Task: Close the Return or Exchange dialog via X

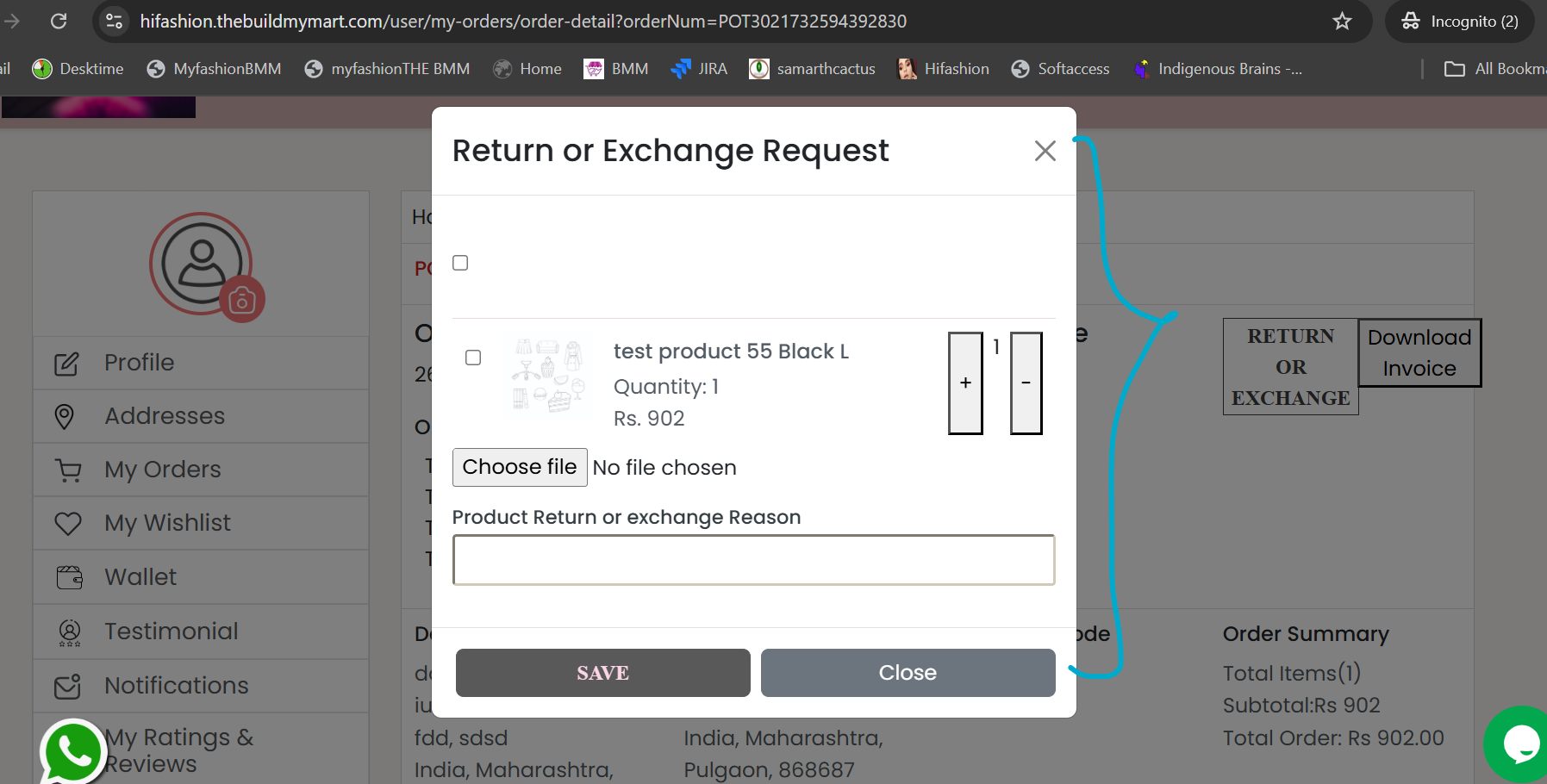Action: pos(1045,151)
